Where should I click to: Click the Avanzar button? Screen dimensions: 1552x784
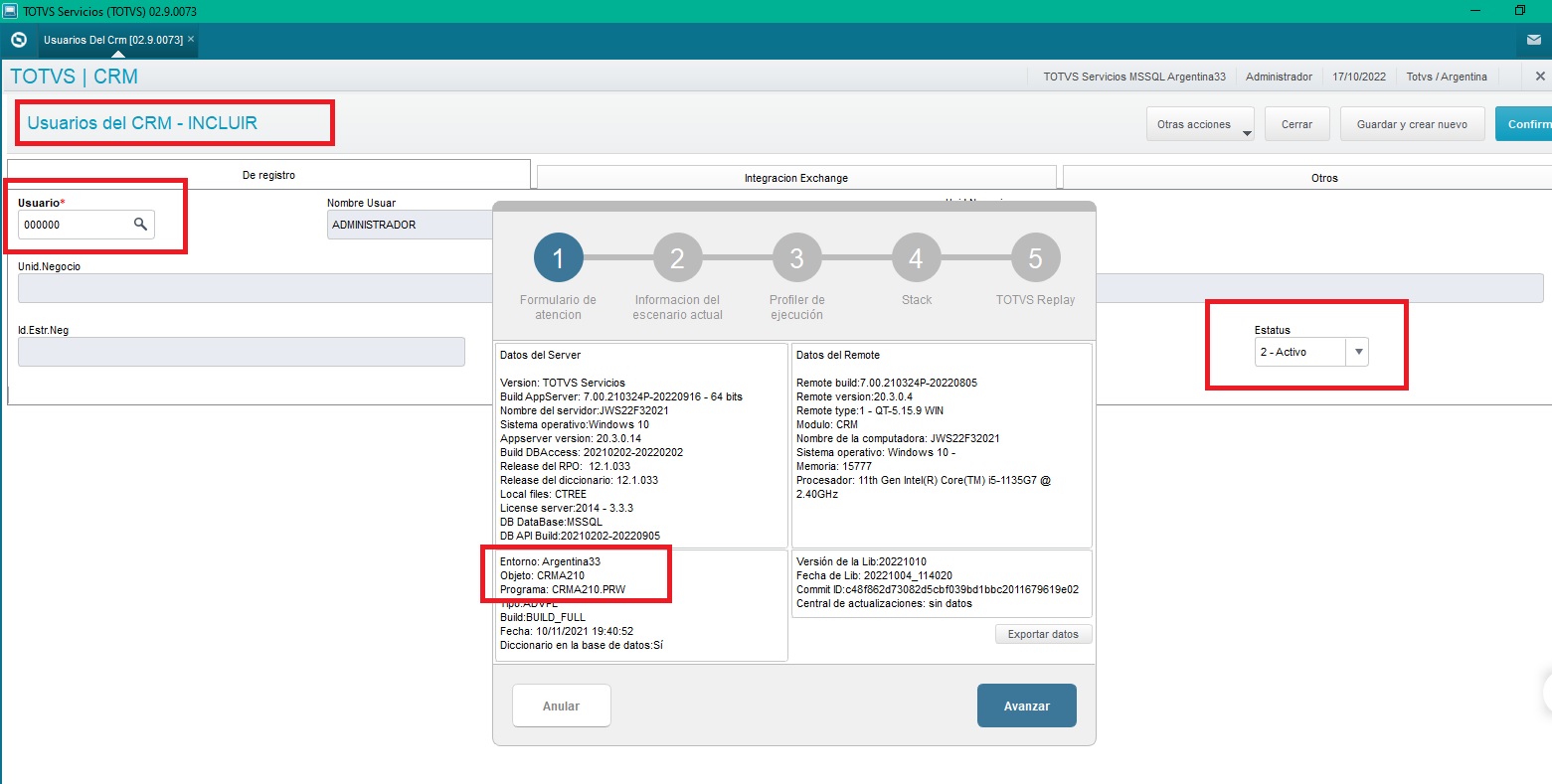1026,706
